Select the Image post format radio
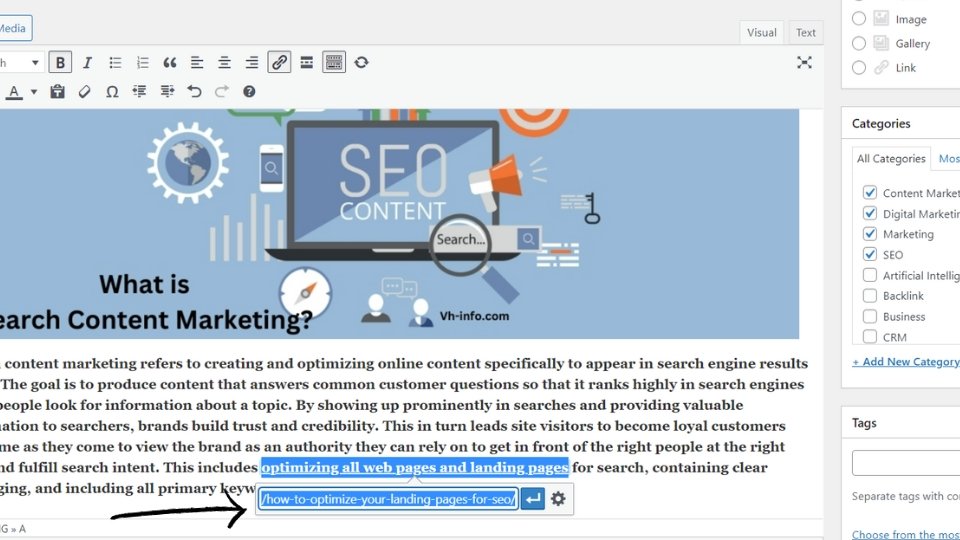 point(859,19)
